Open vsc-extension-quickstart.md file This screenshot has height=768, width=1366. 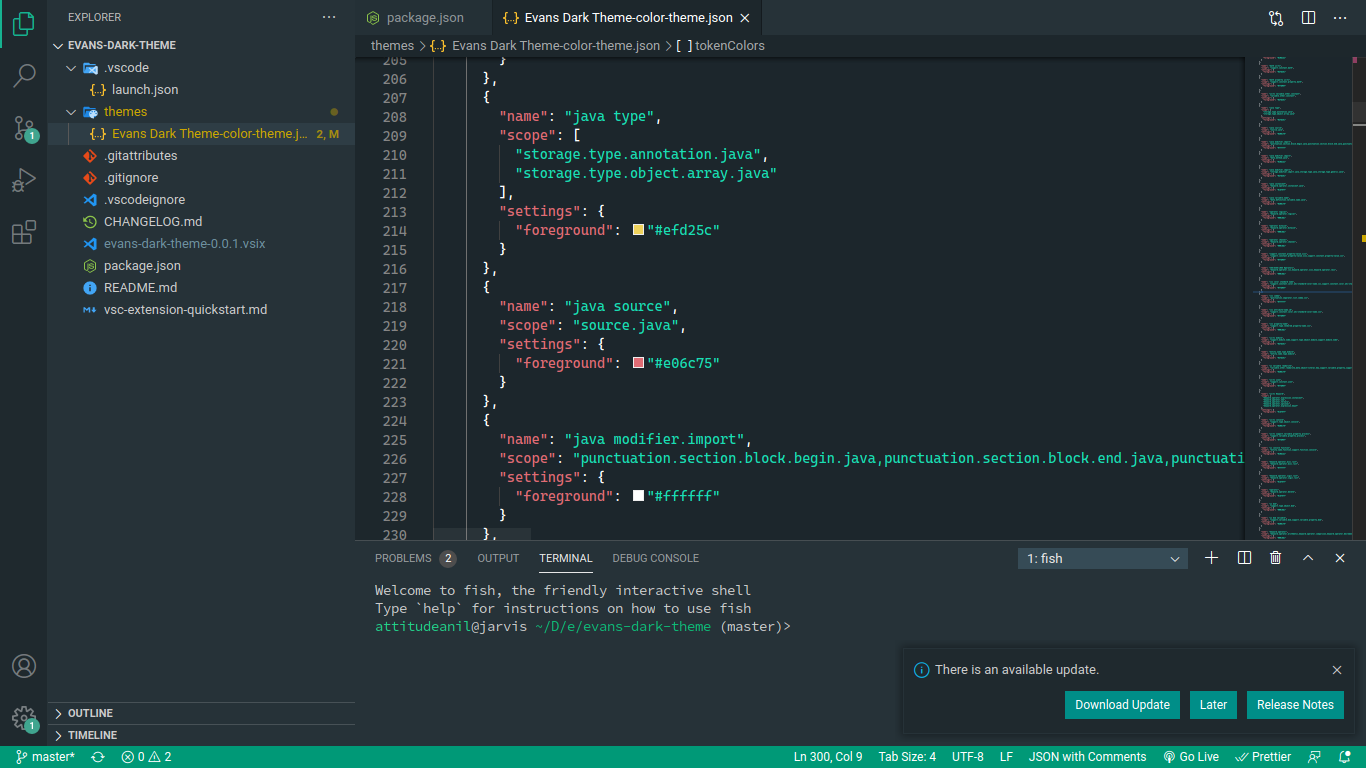coord(201,310)
